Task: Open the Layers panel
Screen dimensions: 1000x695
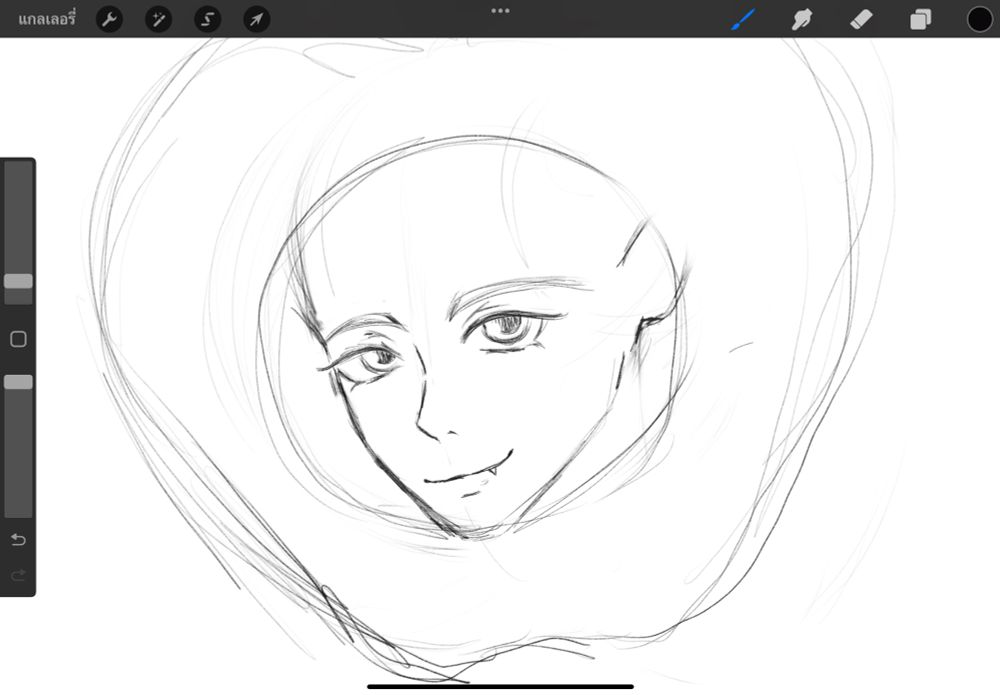Action: [920, 19]
